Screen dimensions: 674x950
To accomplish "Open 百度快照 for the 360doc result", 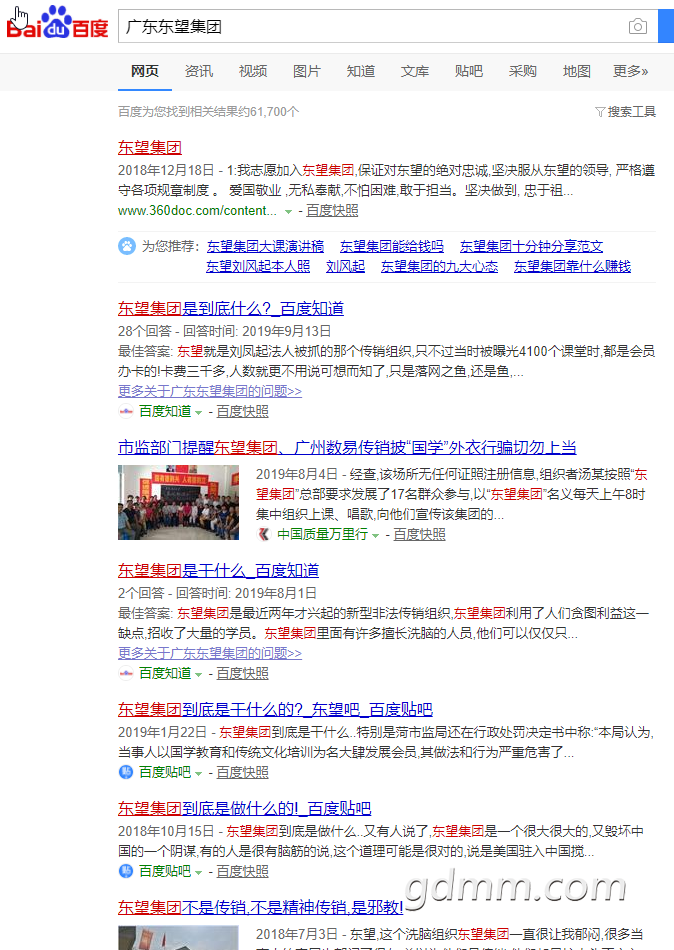I will [332, 211].
